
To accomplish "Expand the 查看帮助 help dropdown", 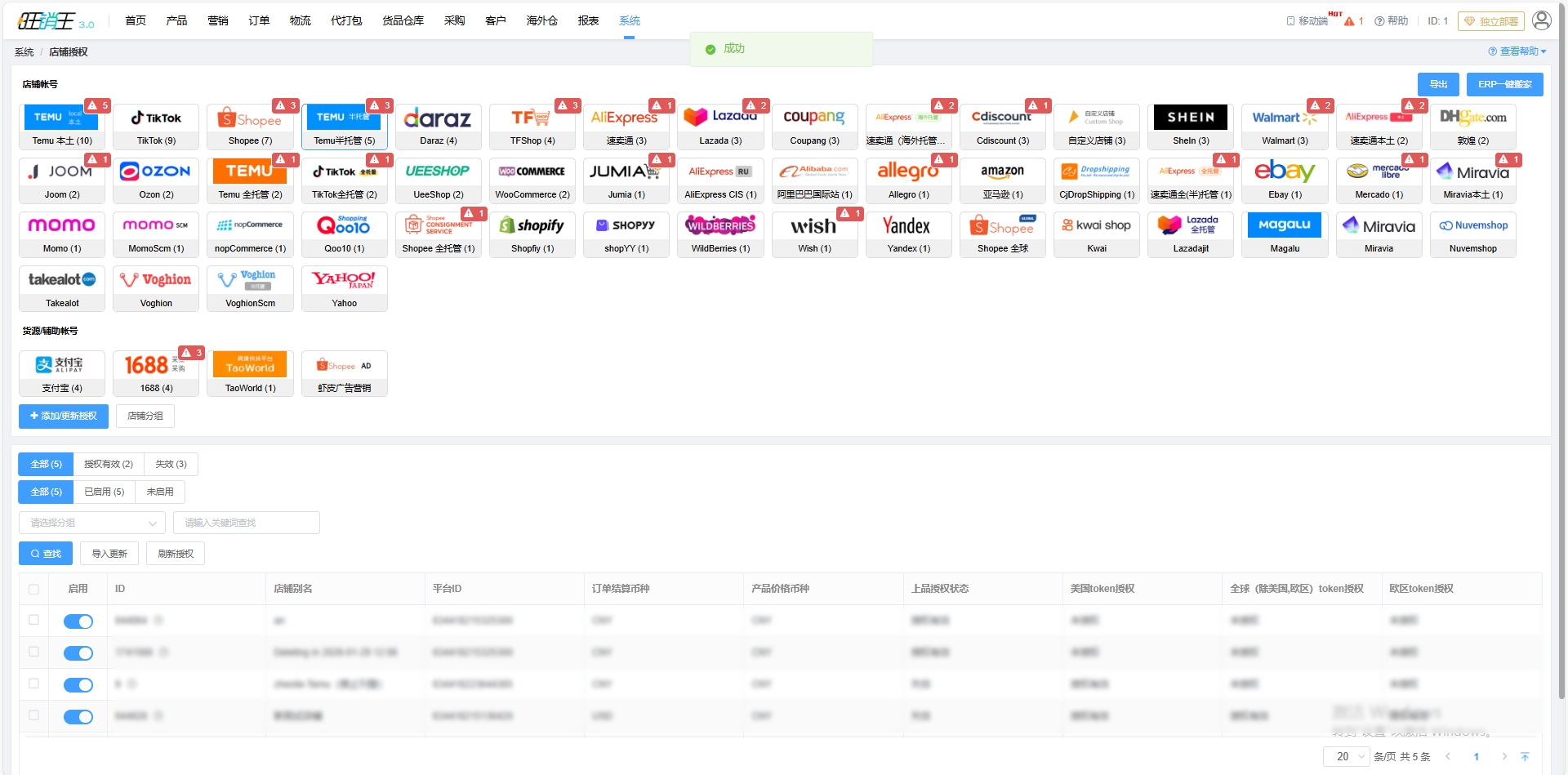I will 1517,51.
